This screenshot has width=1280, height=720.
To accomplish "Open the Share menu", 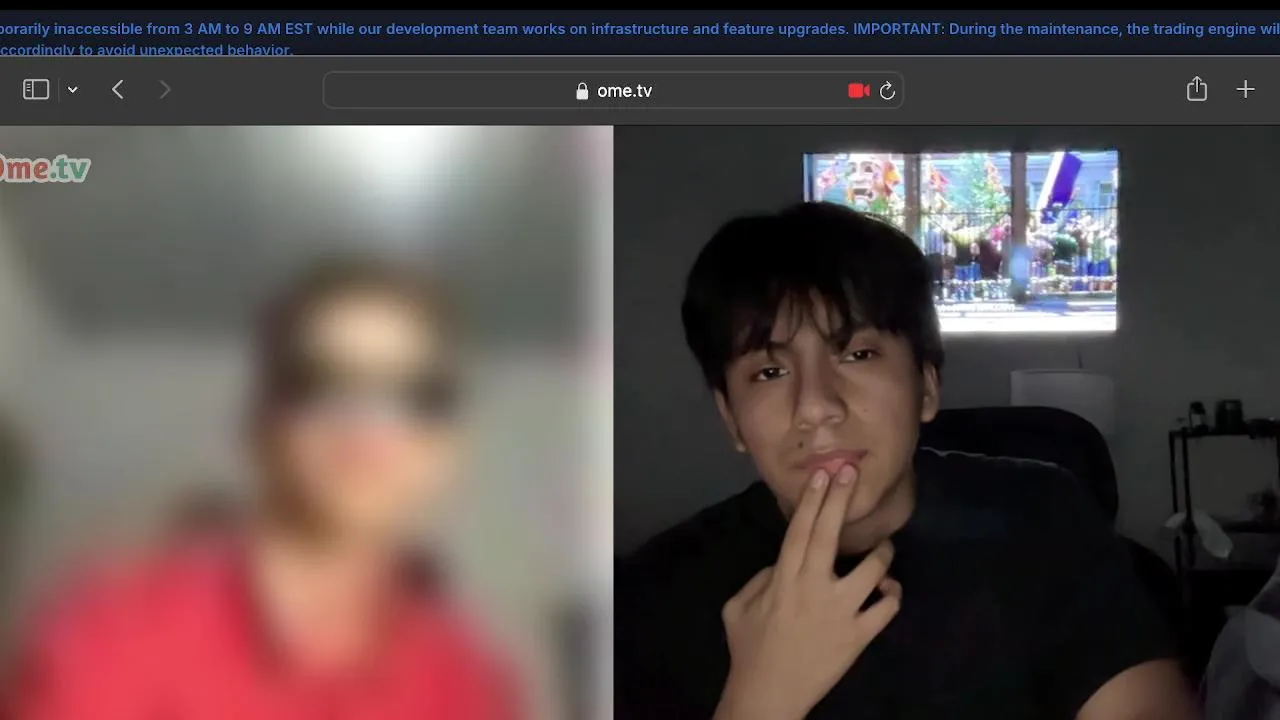I will click(x=1197, y=89).
